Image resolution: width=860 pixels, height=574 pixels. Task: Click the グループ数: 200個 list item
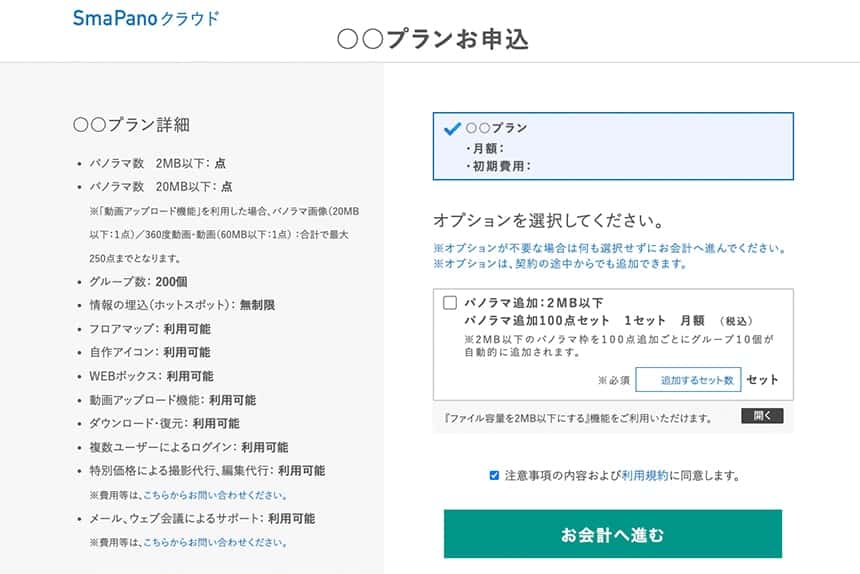[138, 281]
